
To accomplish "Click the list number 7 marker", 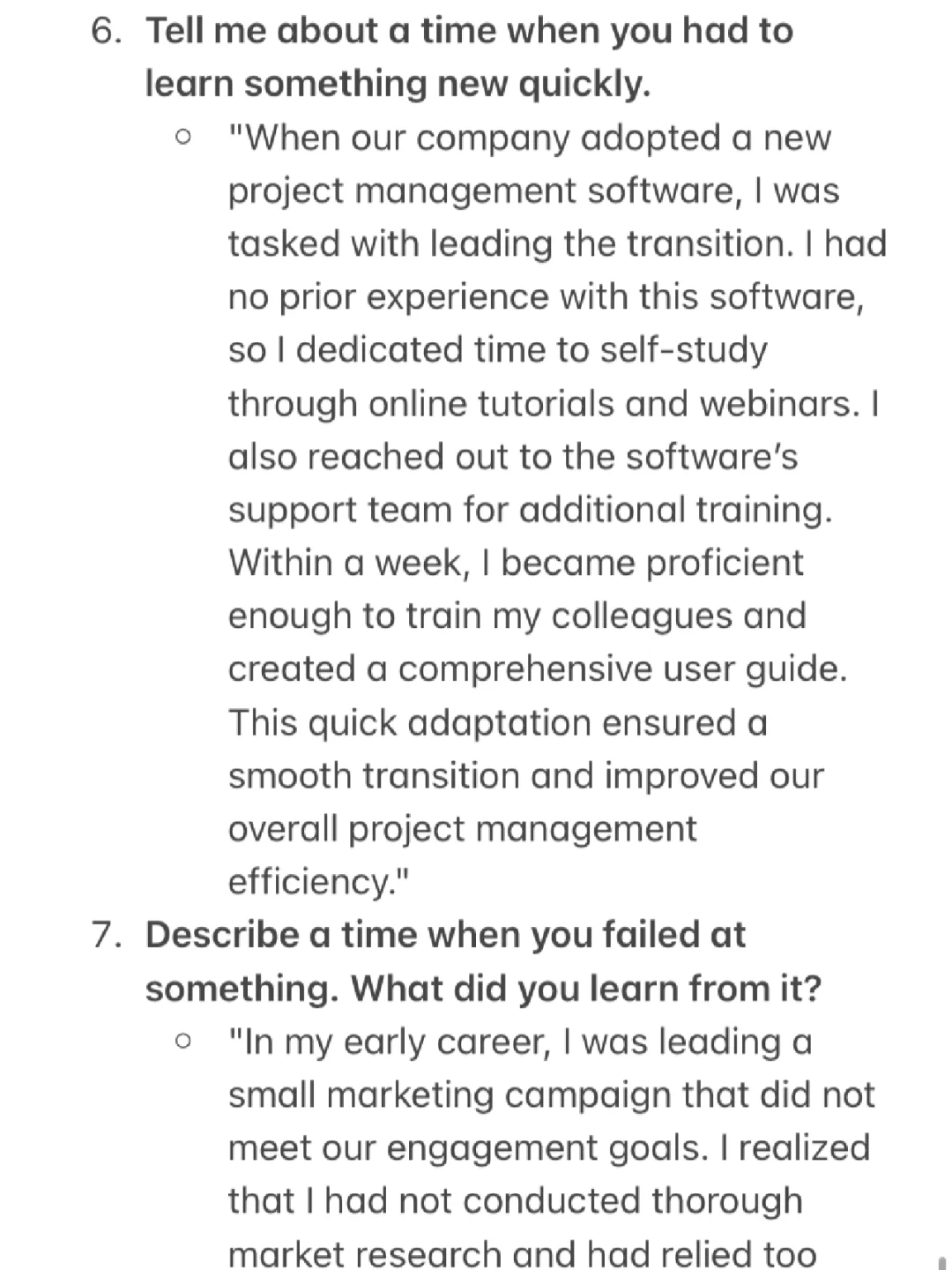I will (106, 935).
